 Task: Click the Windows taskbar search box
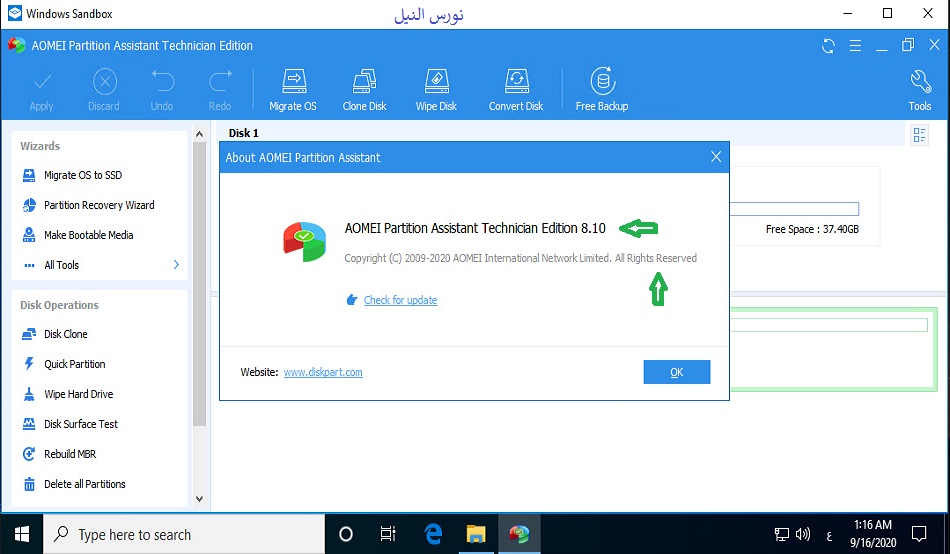[x=185, y=535]
